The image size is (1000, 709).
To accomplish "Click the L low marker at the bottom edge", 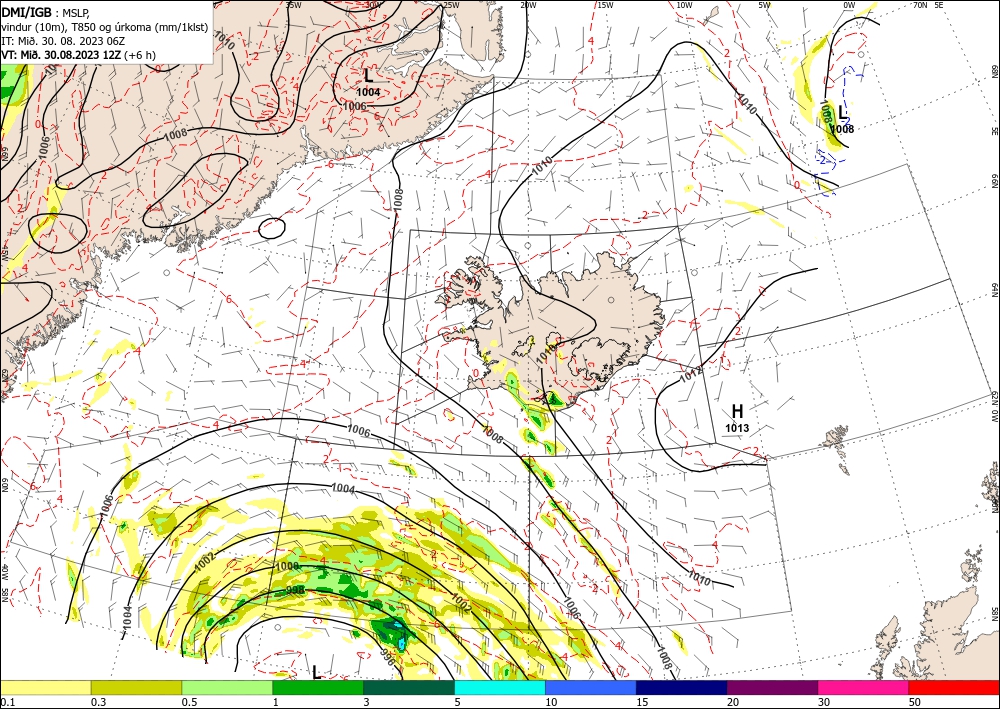I will 316,672.
